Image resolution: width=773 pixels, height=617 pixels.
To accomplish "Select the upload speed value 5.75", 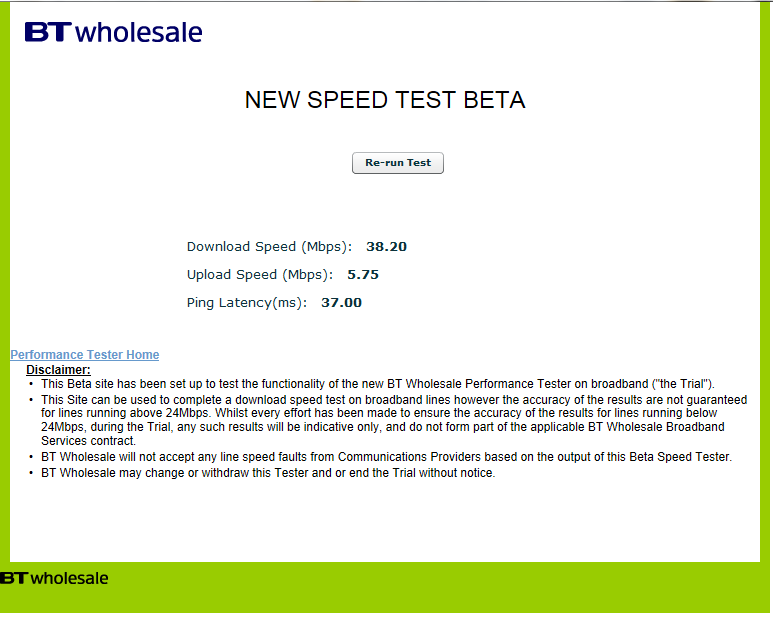I will 363,274.
